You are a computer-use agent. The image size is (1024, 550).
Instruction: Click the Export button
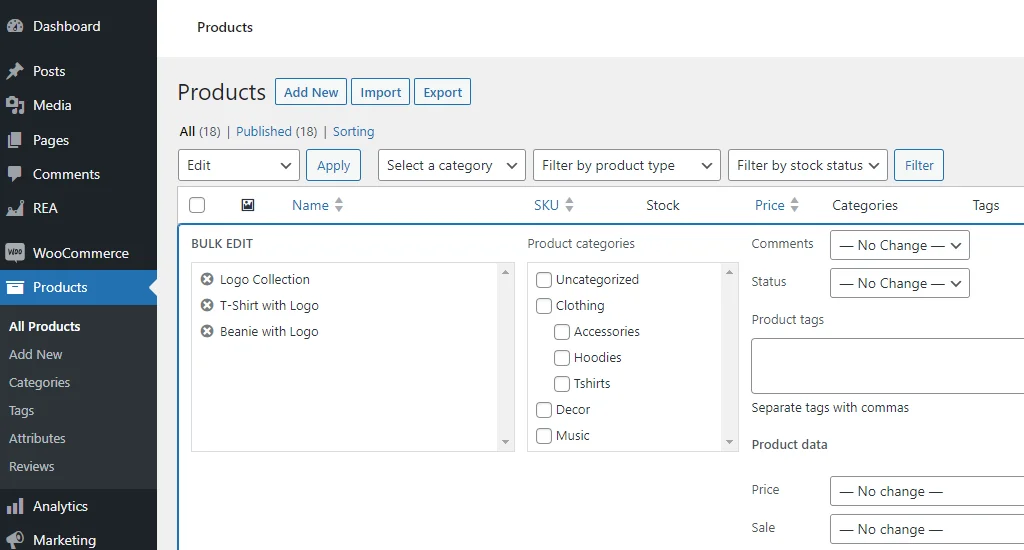pos(443,92)
